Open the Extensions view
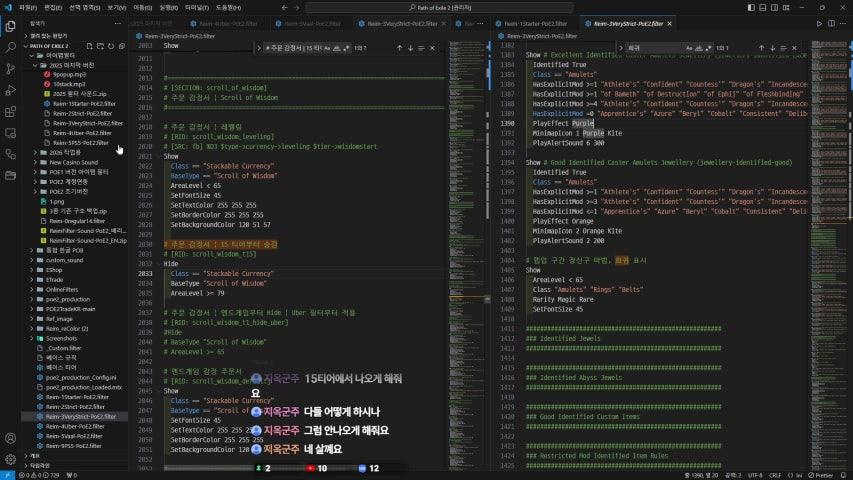Viewport: 853px width, 480px height. point(11,113)
